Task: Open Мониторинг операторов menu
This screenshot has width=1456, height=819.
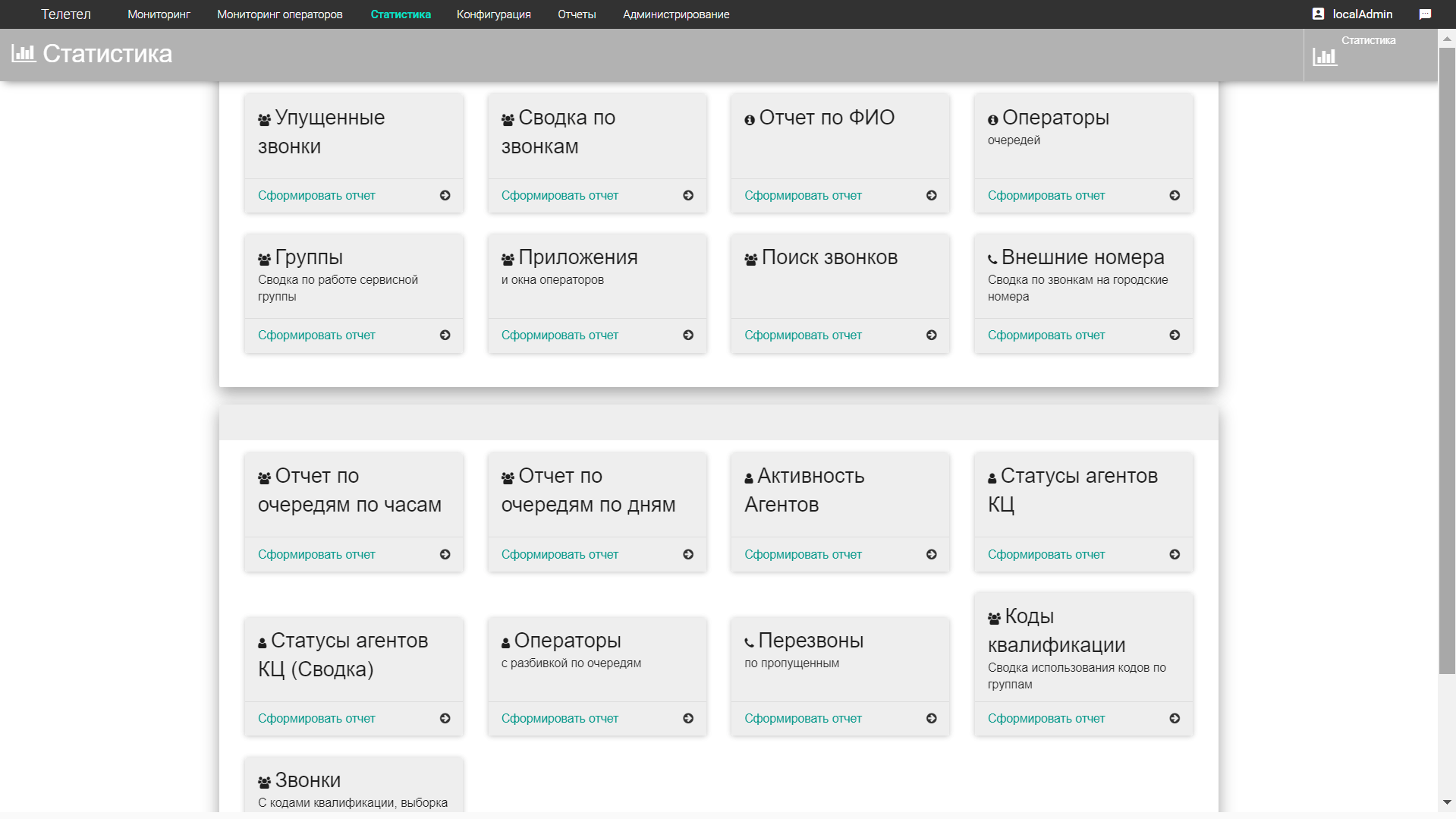Action: pos(280,14)
